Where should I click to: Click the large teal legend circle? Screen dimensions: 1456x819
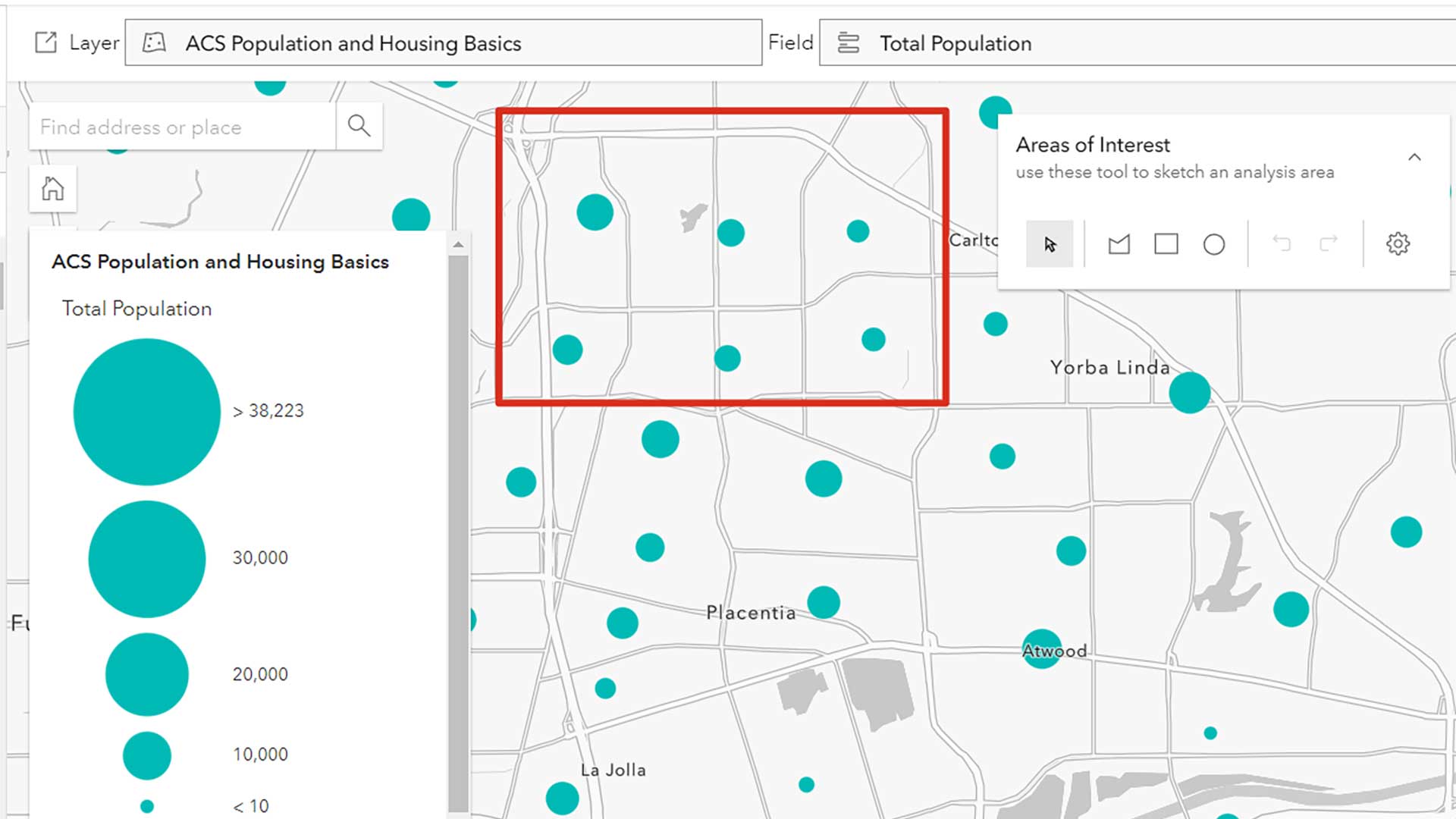[x=146, y=412]
